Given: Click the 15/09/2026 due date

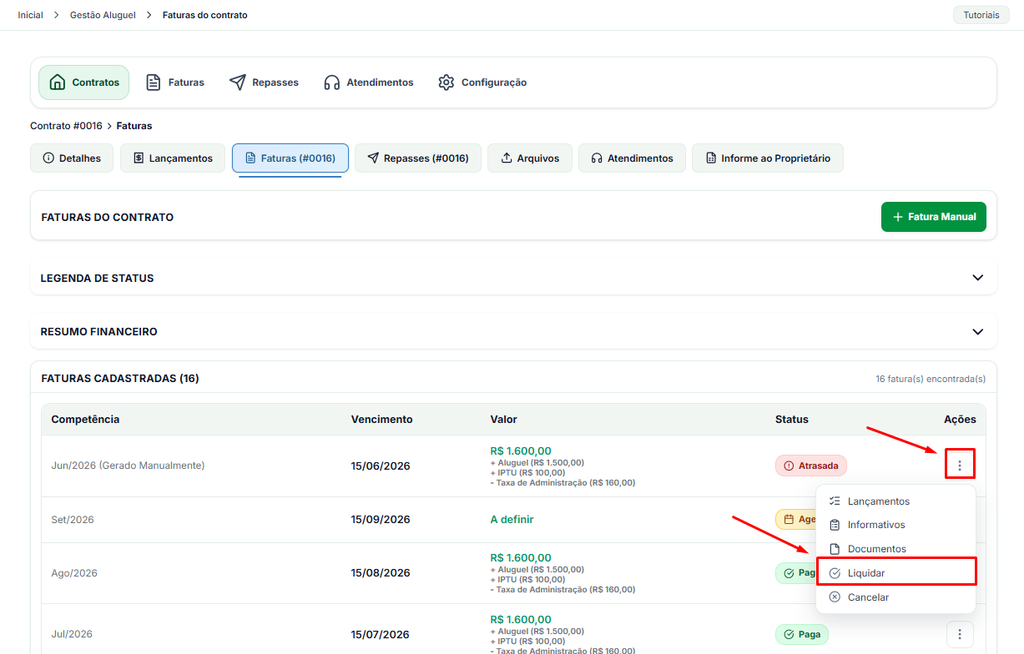Looking at the screenshot, I should pos(380,519).
